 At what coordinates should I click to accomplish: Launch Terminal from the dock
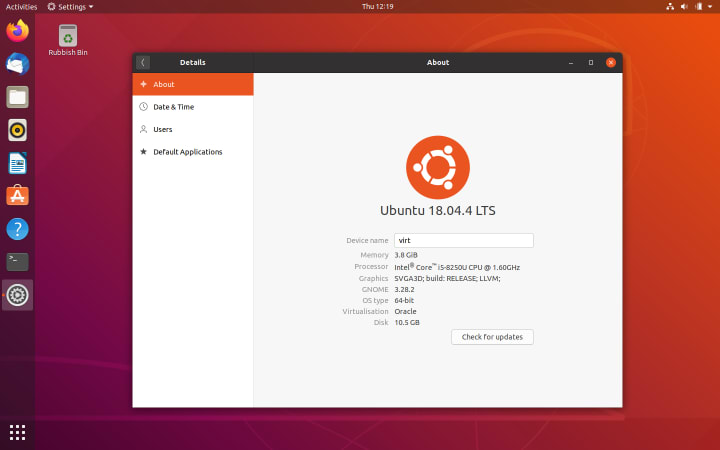(17, 262)
